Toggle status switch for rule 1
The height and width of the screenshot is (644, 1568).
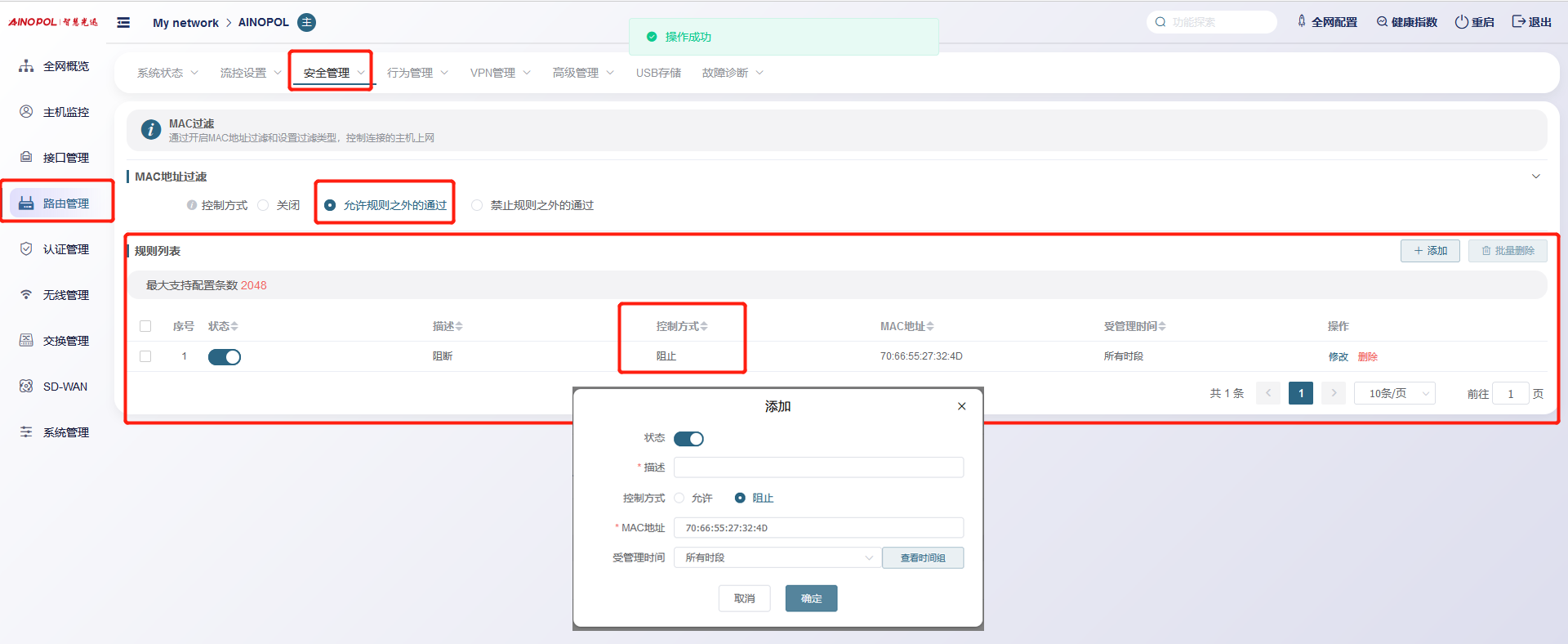pos(225,357)
